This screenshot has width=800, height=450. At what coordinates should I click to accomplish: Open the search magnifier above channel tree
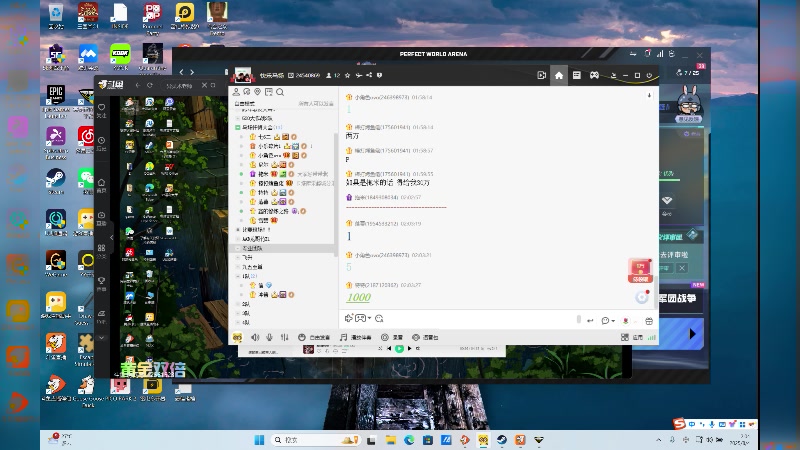click(280, 92)
